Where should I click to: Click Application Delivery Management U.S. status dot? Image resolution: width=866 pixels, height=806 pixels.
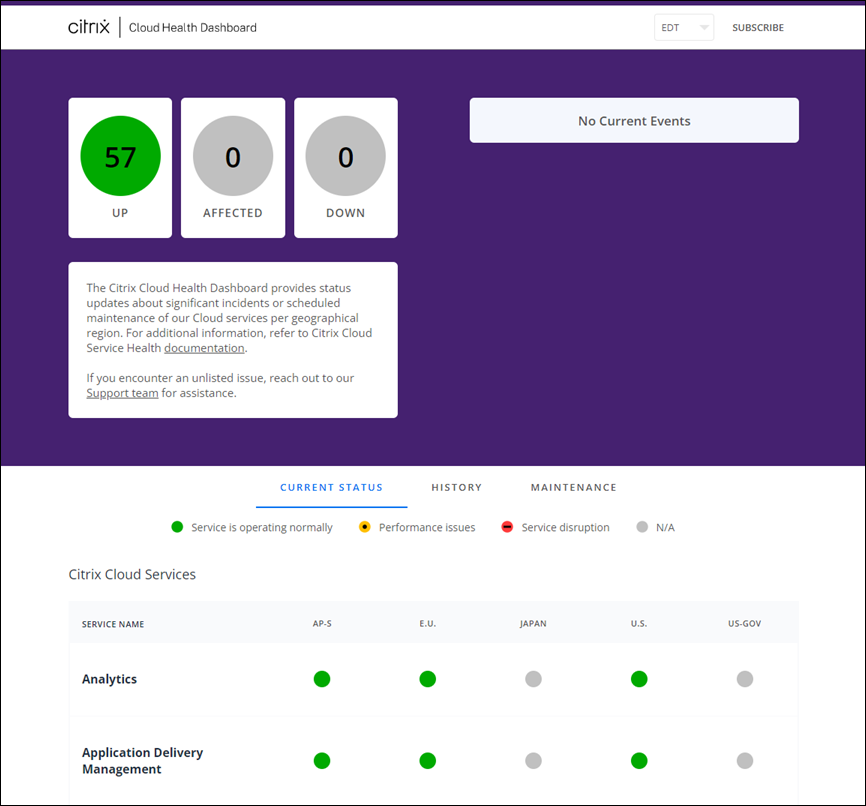[x=639, y=761]
